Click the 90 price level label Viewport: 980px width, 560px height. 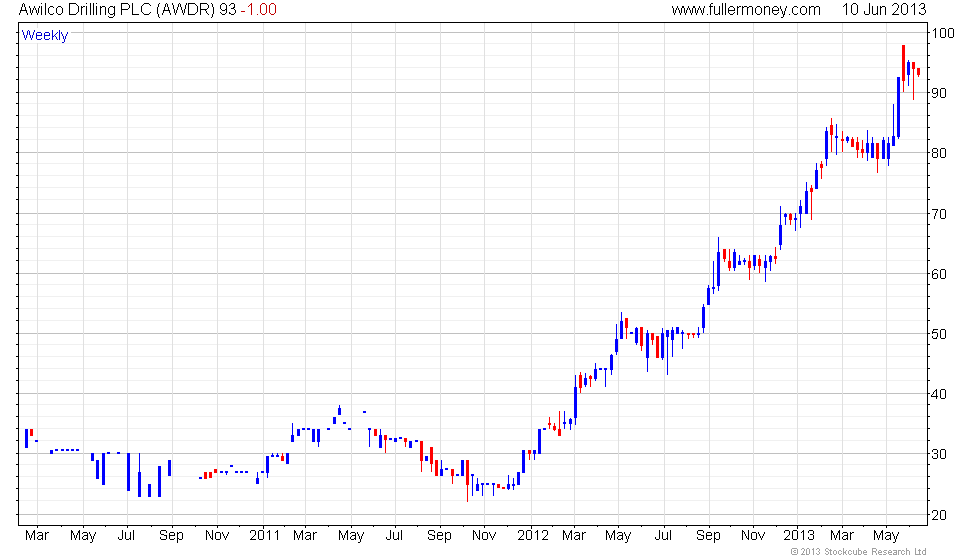tap(939, 94)
